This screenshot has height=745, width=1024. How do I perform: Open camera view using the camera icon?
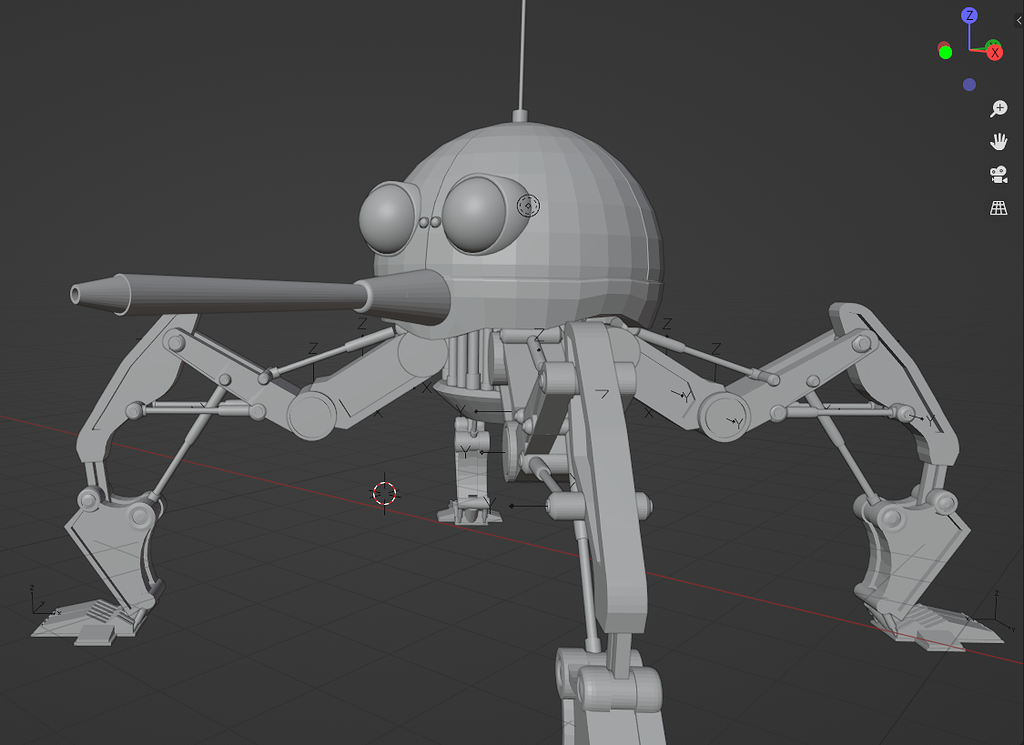(x=997, y=174)
